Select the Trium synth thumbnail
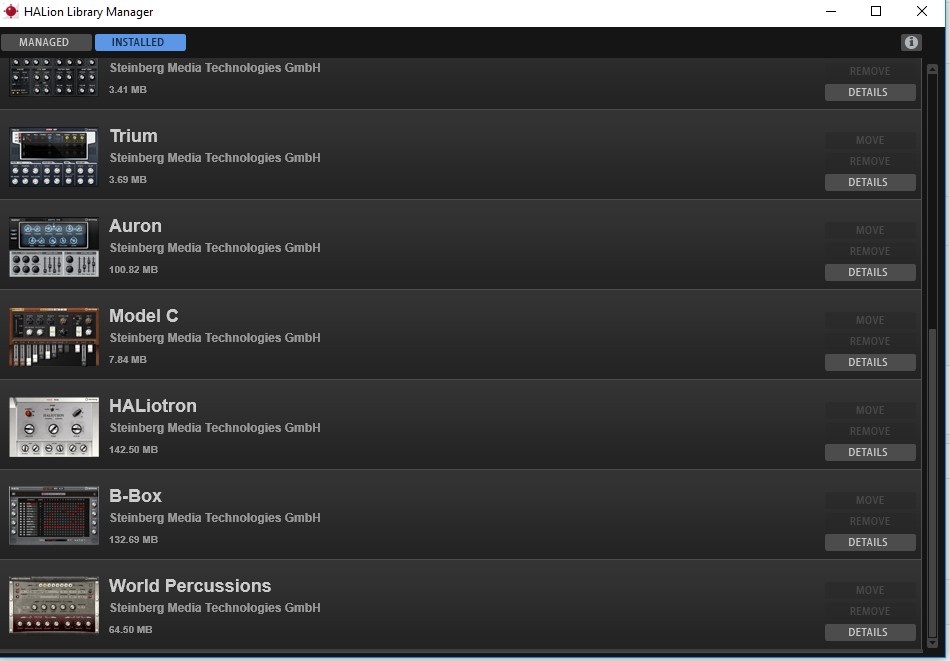 [x=54, y=157]
